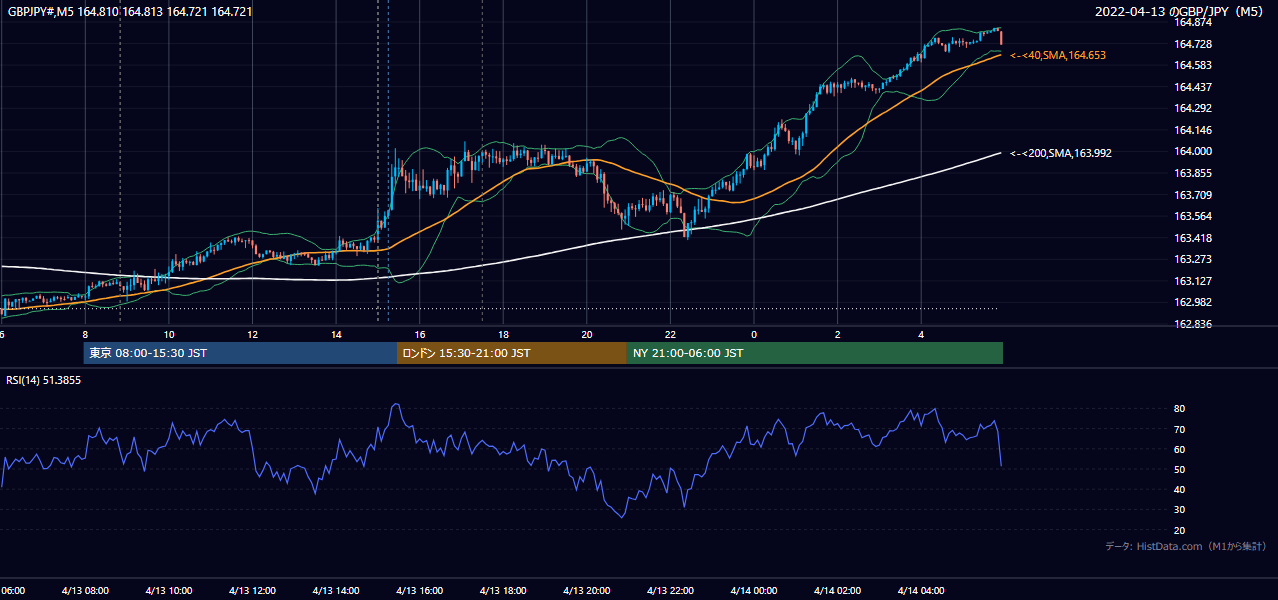The image size is (1278, 600).
Task: Click price axis value 163.564
Action: [1193, 216]
